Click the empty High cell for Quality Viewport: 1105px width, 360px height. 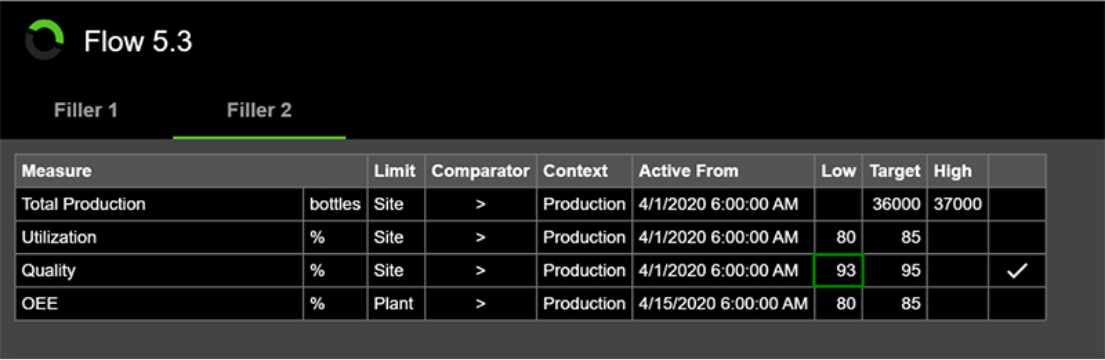pyautogui.click(x=958, y=271)
